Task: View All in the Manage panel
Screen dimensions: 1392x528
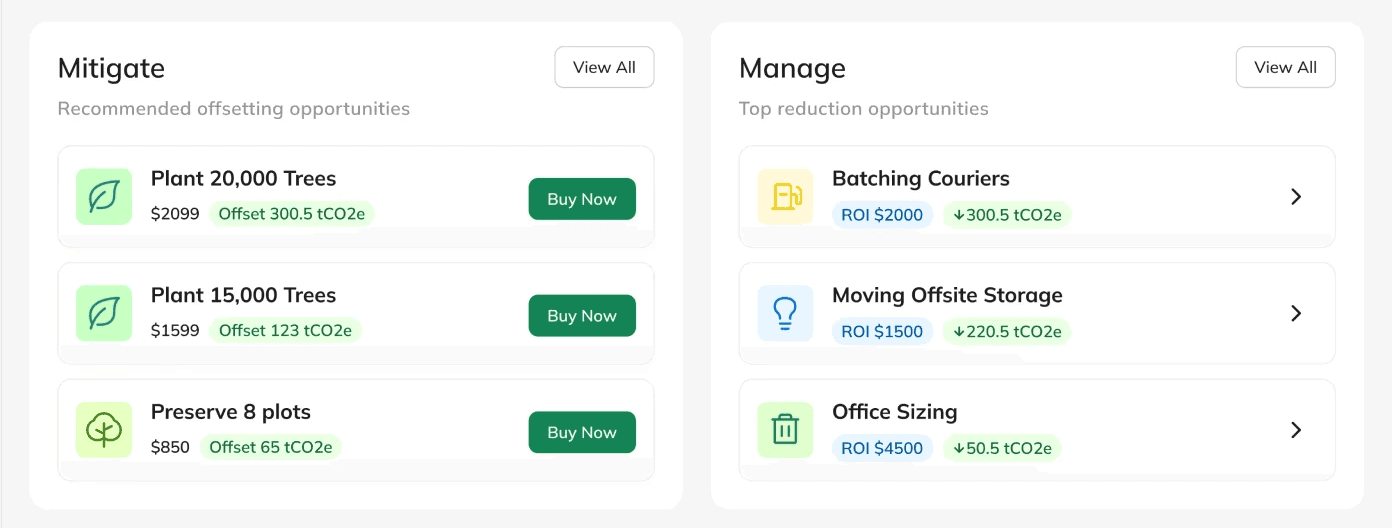Action: [x=1285, y=67]
